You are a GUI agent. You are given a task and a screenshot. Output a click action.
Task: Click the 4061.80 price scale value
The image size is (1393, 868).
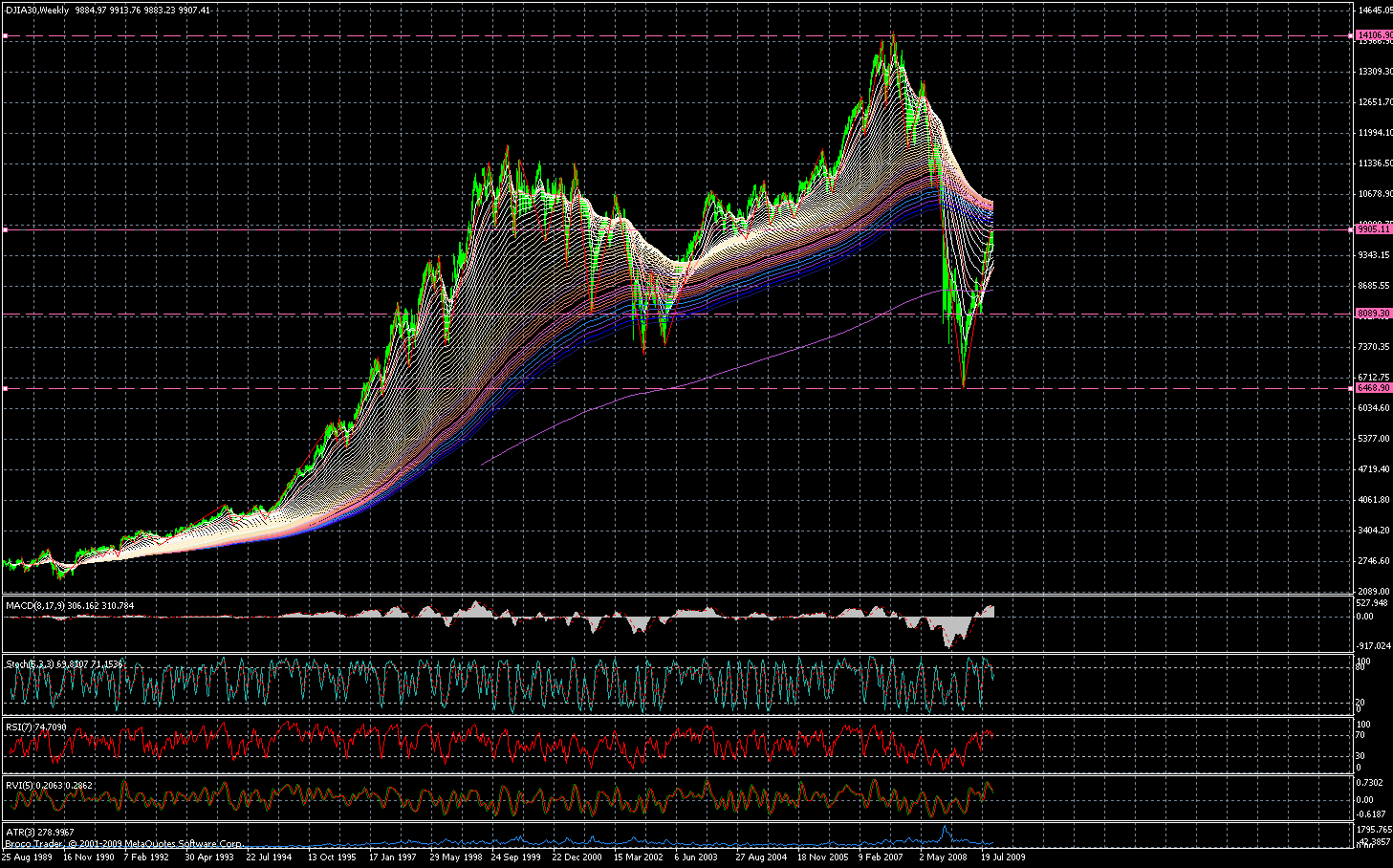tap(1375, 499)
